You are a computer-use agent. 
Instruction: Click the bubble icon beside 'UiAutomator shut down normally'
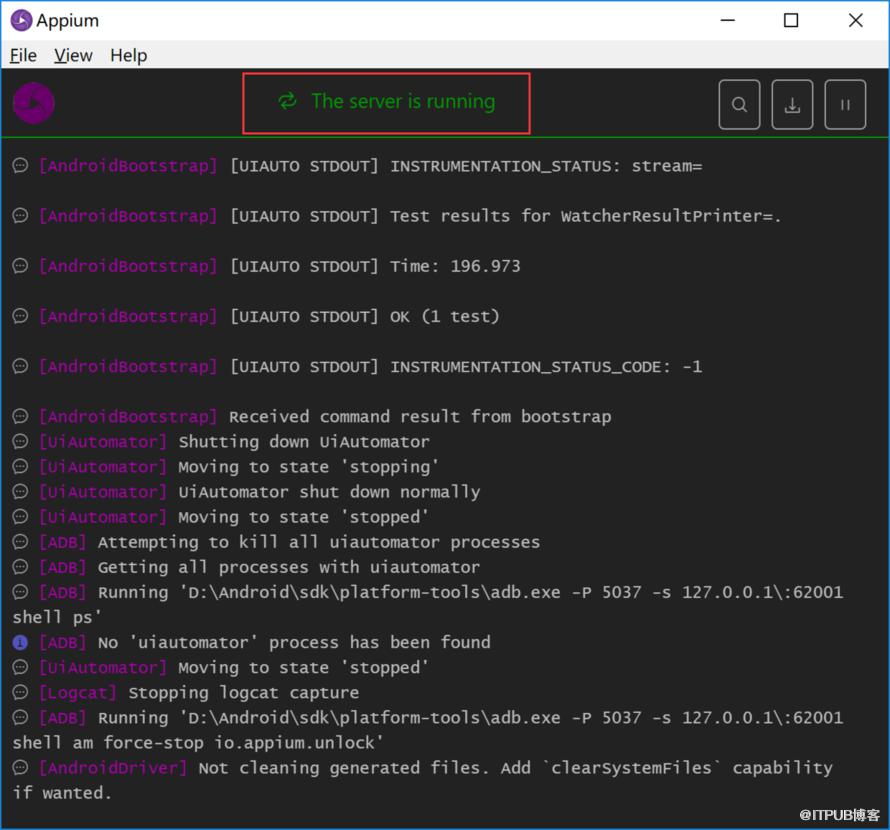click(20, 491)
